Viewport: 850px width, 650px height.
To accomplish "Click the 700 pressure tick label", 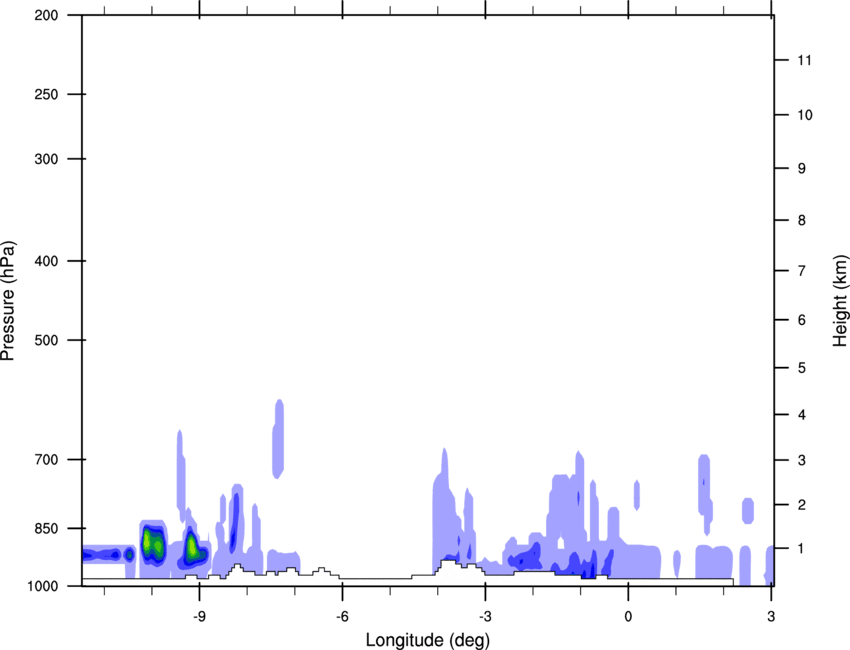I will pyautogui.click(x=46, y=459).
